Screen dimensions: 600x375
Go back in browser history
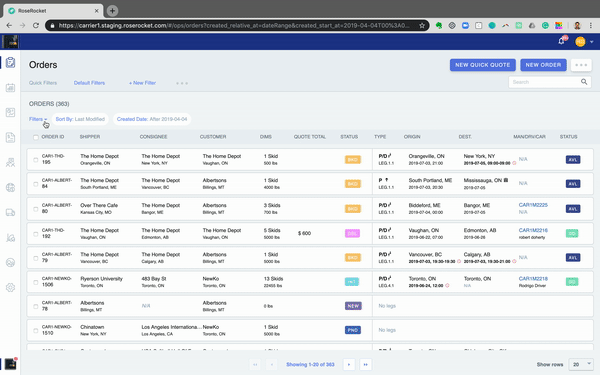point(9,25)
